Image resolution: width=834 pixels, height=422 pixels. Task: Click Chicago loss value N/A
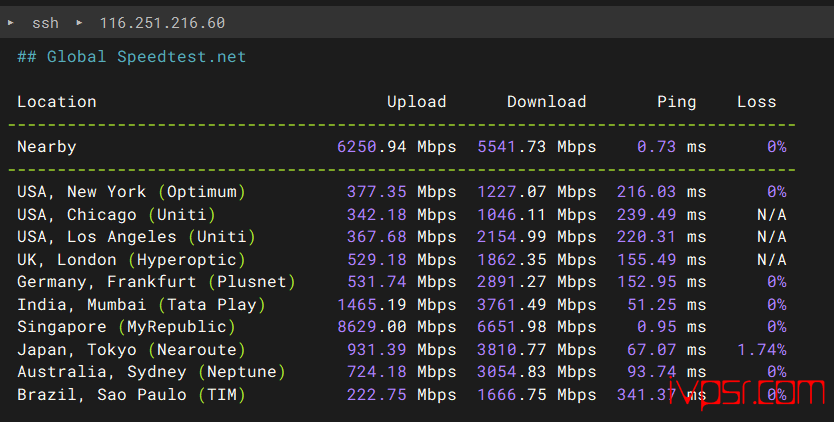point(772,214)
